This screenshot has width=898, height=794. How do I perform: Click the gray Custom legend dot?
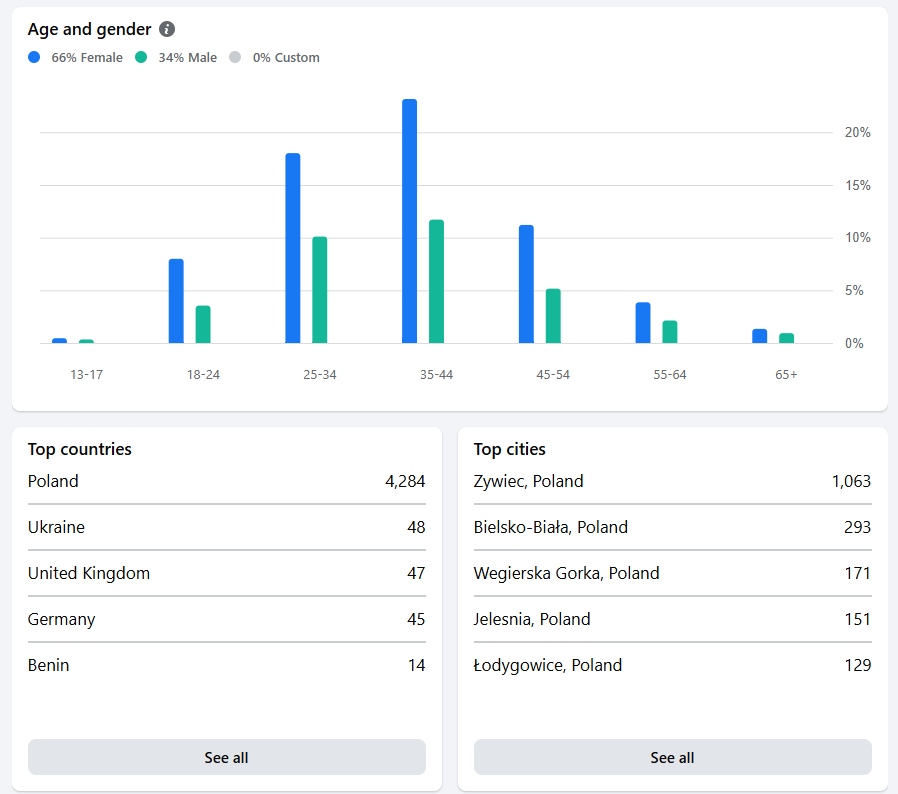pyautogui.click(x=236, y=58)
